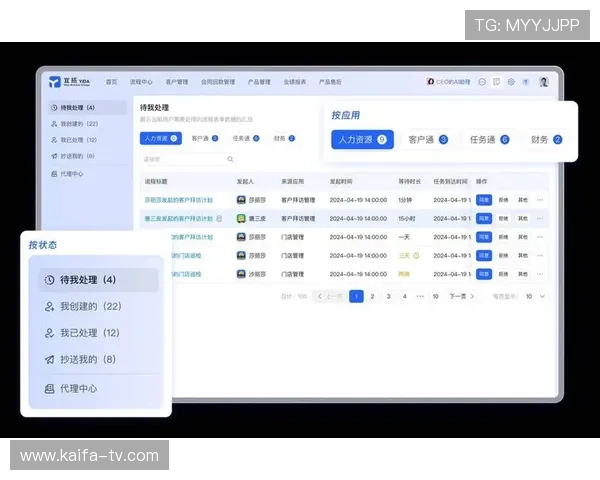Click the small blue badge icon beside avatar
The width and height of the screenshot is (600, 480).
tap(526, 82)
